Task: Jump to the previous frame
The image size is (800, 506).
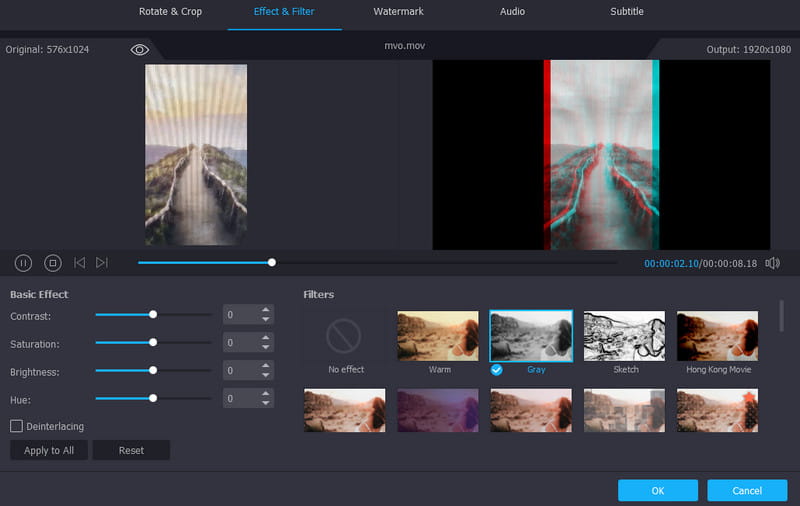Action: coord(80,263)
